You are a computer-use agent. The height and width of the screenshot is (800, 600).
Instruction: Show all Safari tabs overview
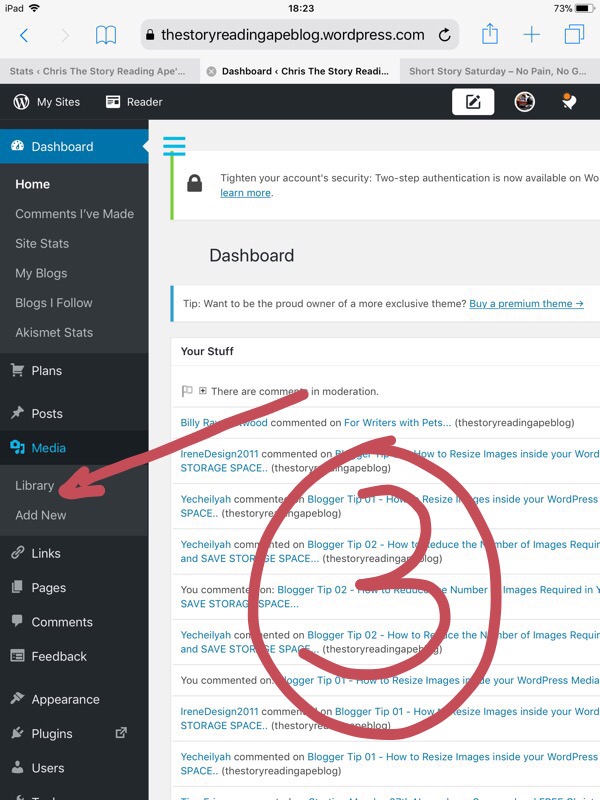(574, 35)
